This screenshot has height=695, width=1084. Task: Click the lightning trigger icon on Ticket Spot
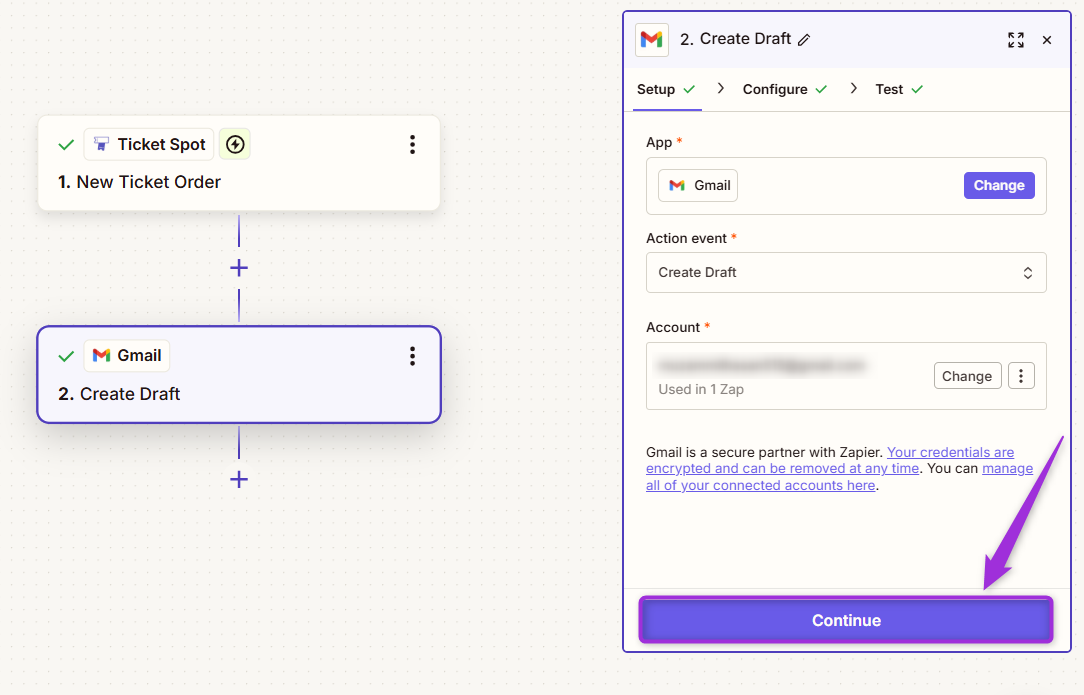pyautogui.click(x=235, y=144)
